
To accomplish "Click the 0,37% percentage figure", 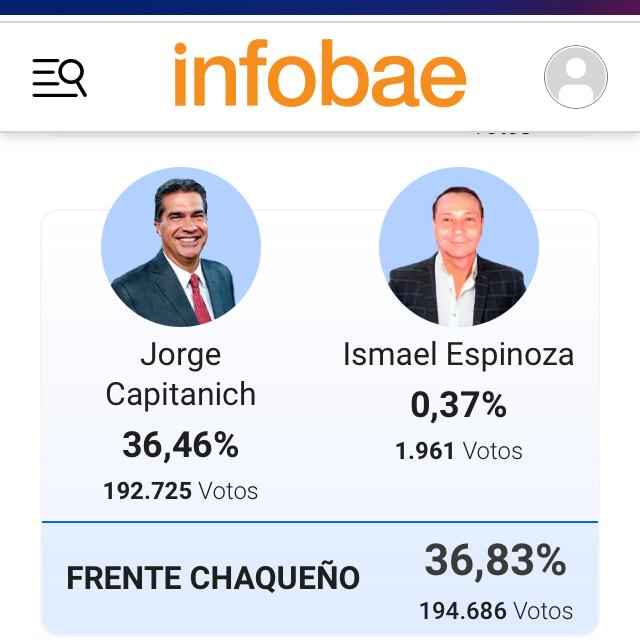I will [x=458, y=405].
